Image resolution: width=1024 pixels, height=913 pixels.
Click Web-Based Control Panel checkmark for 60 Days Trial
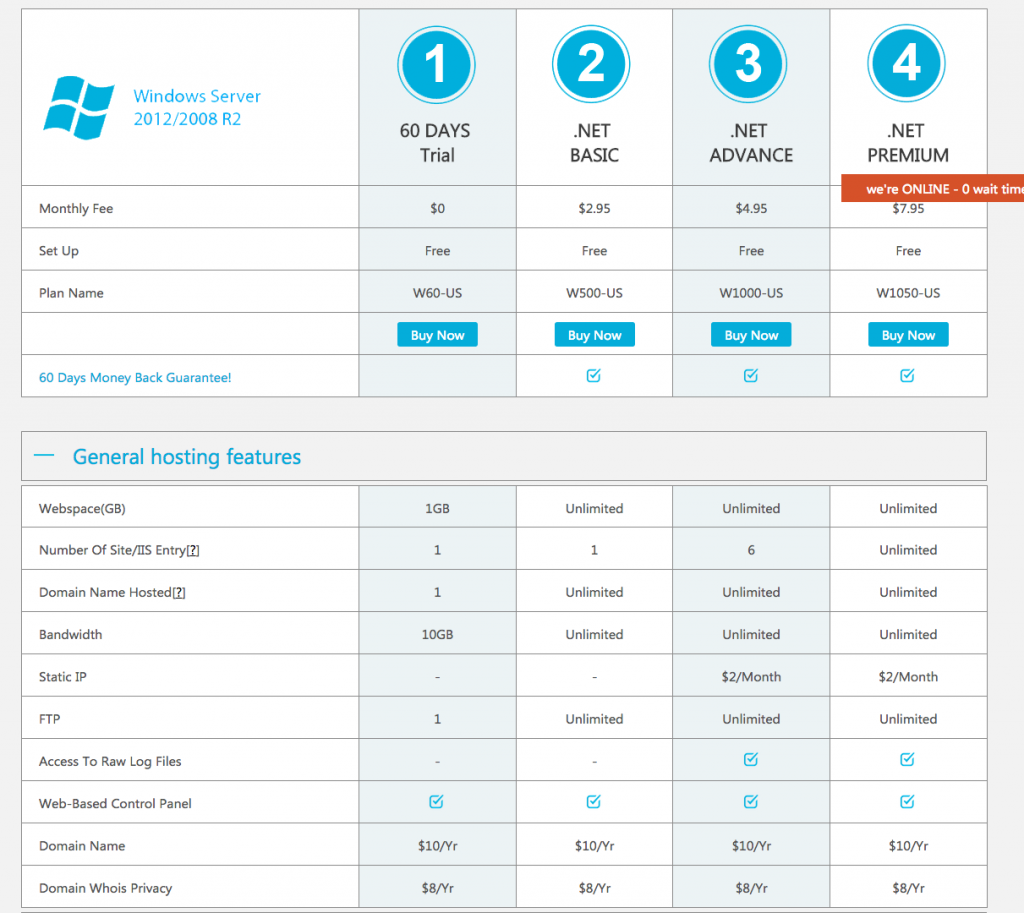437,802
